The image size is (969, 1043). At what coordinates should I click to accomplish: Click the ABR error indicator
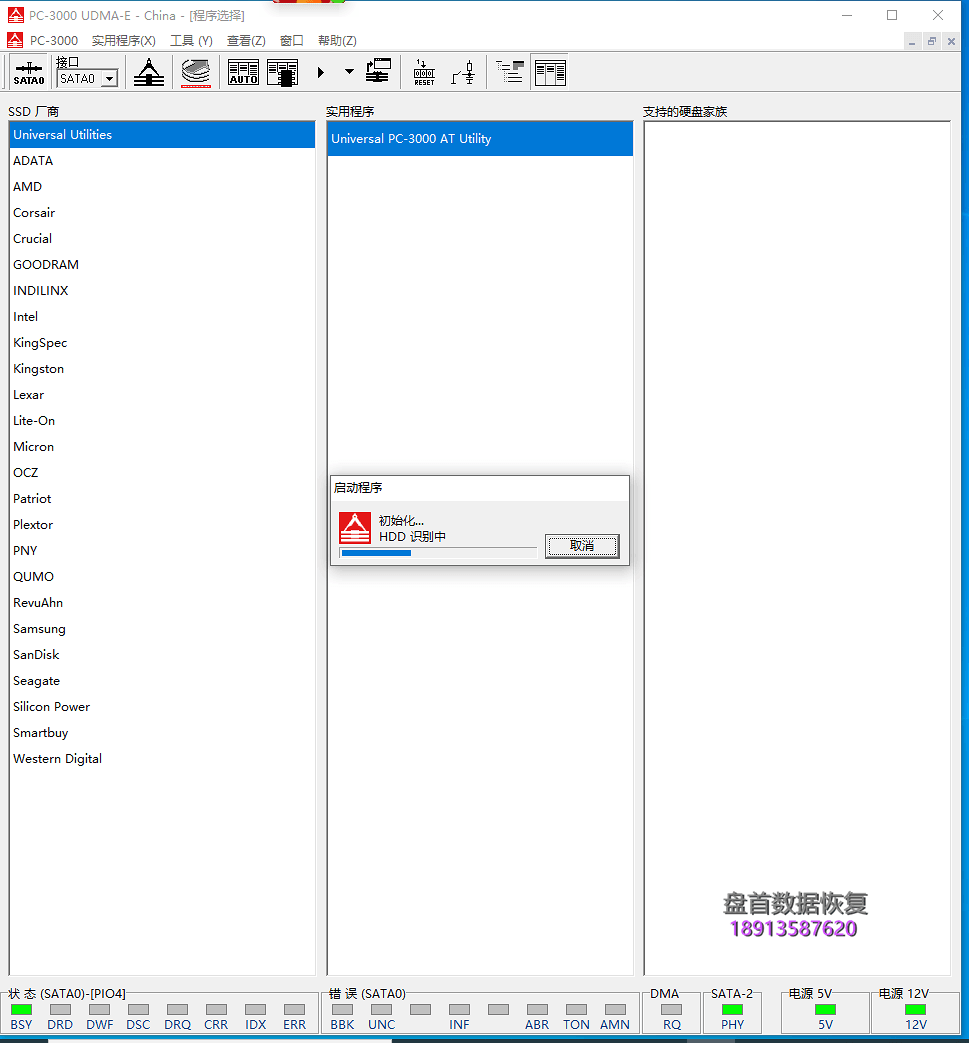pos(537,1010)
